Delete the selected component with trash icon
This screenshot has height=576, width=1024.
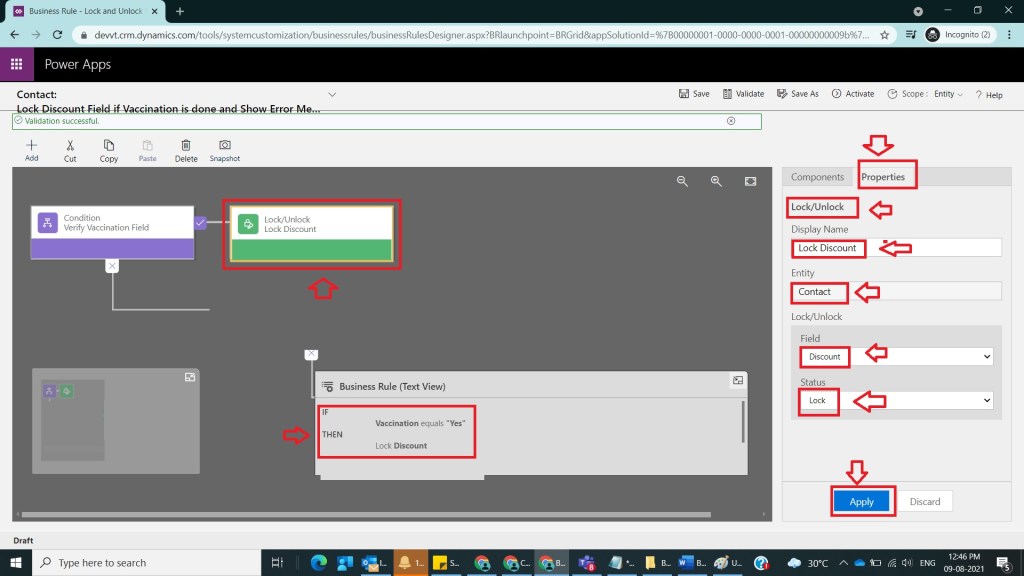186,146
